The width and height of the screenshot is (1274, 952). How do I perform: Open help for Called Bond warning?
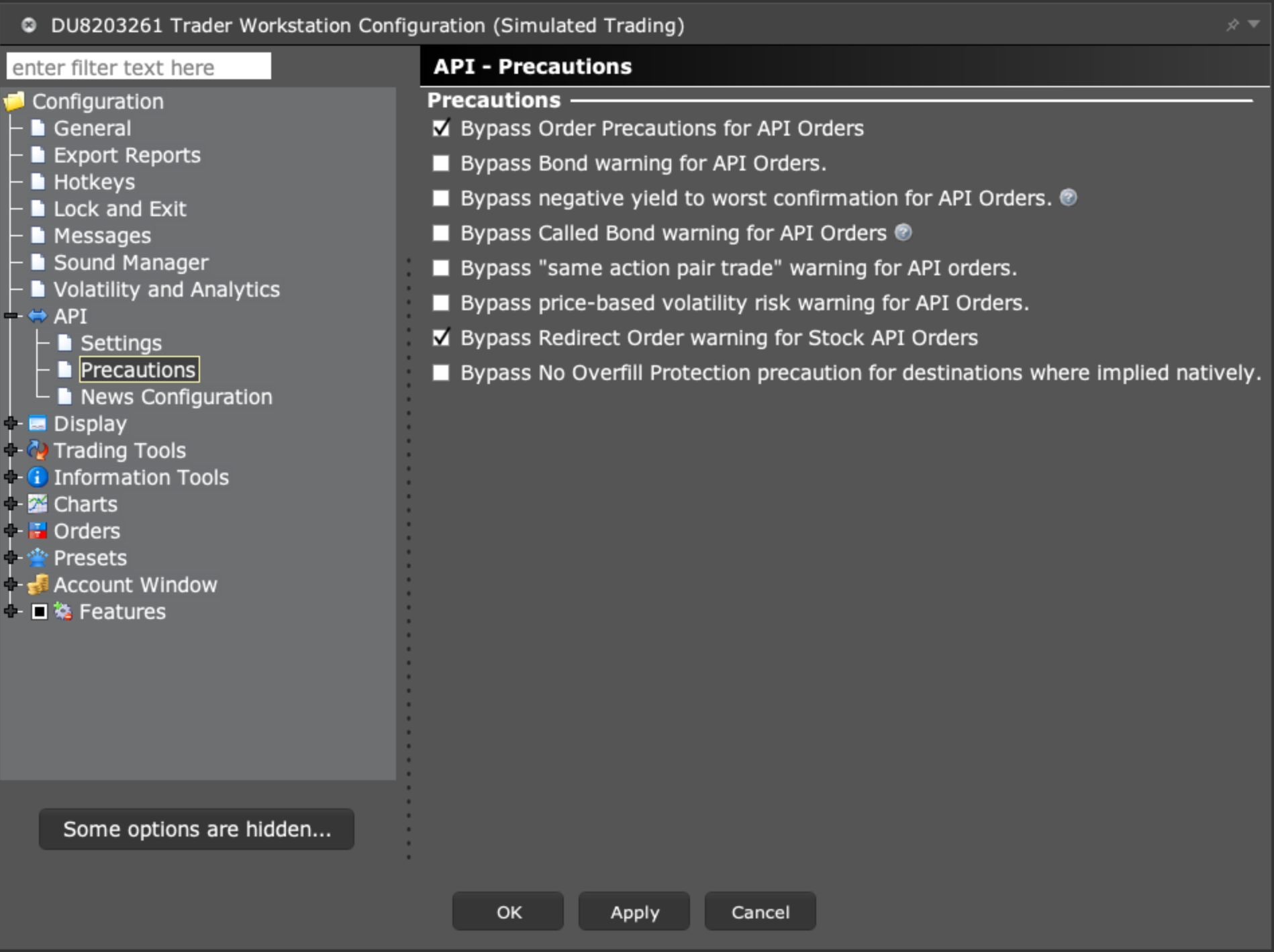903,232
